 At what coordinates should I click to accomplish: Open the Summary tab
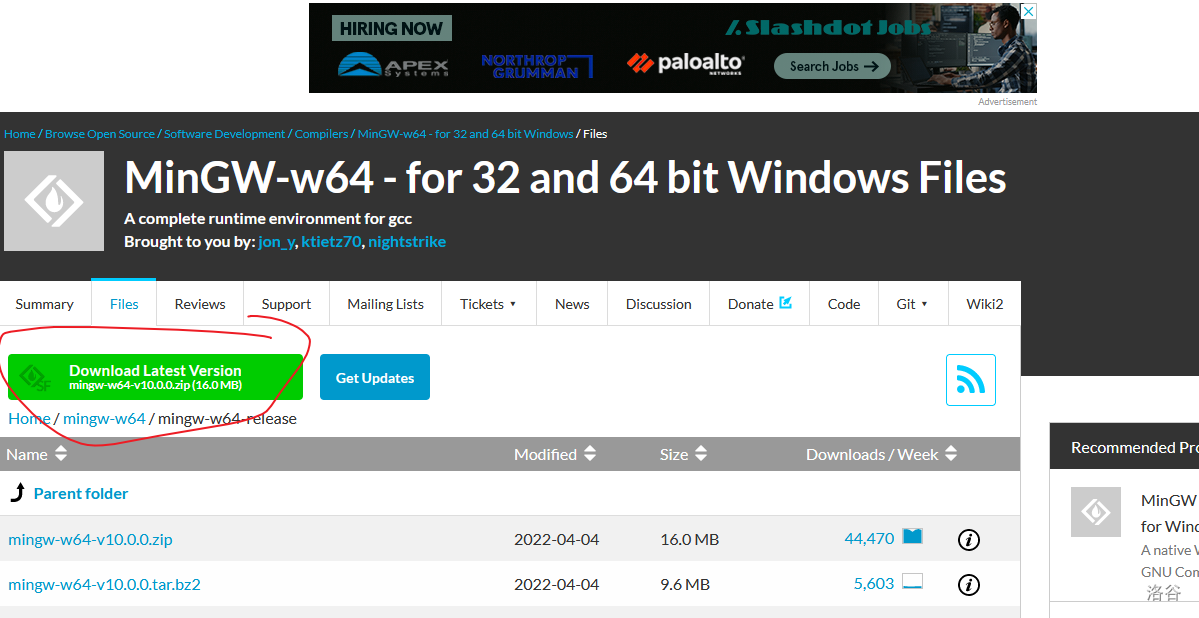(x=44, y=304)
